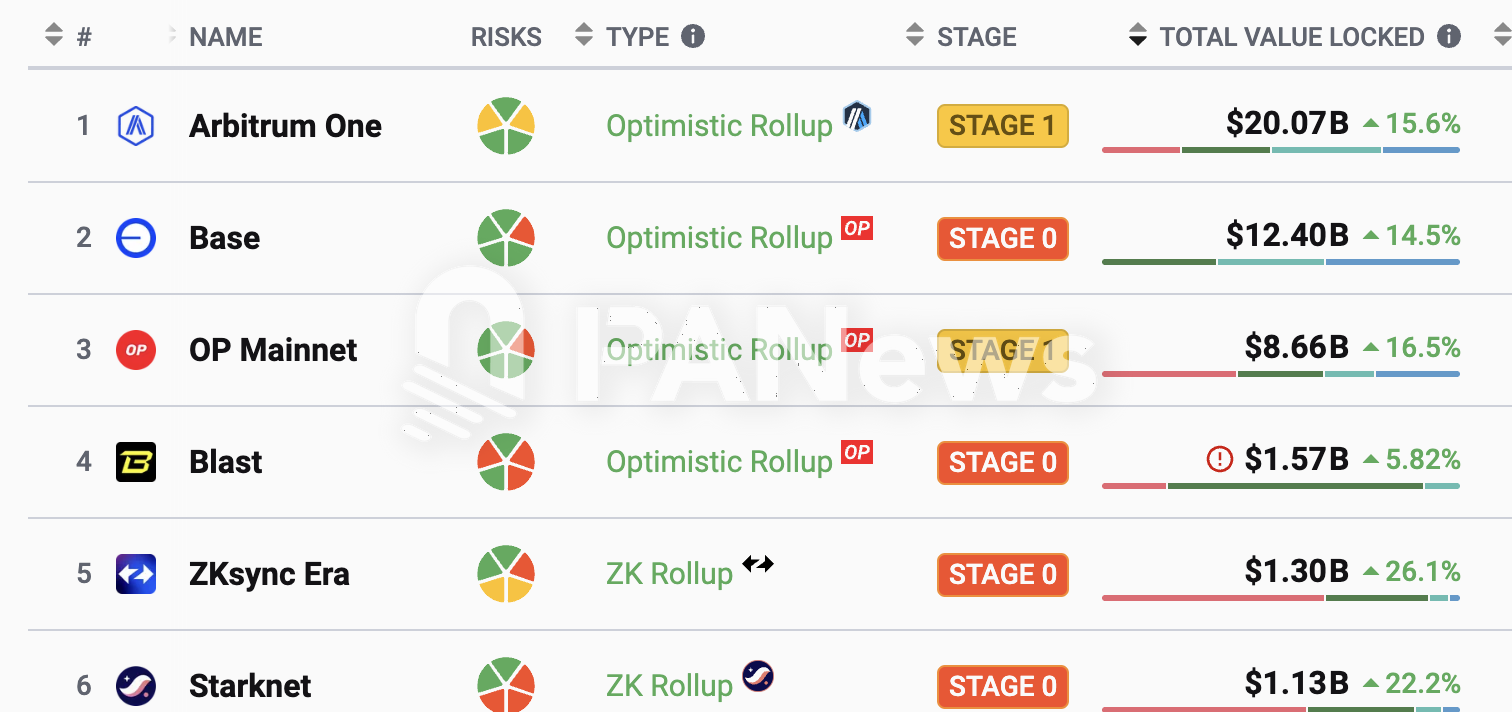Click the ZKsync Era risk rosette
Screen dimensions: 1512x712
pyautogui.click(x=506, y=574)
